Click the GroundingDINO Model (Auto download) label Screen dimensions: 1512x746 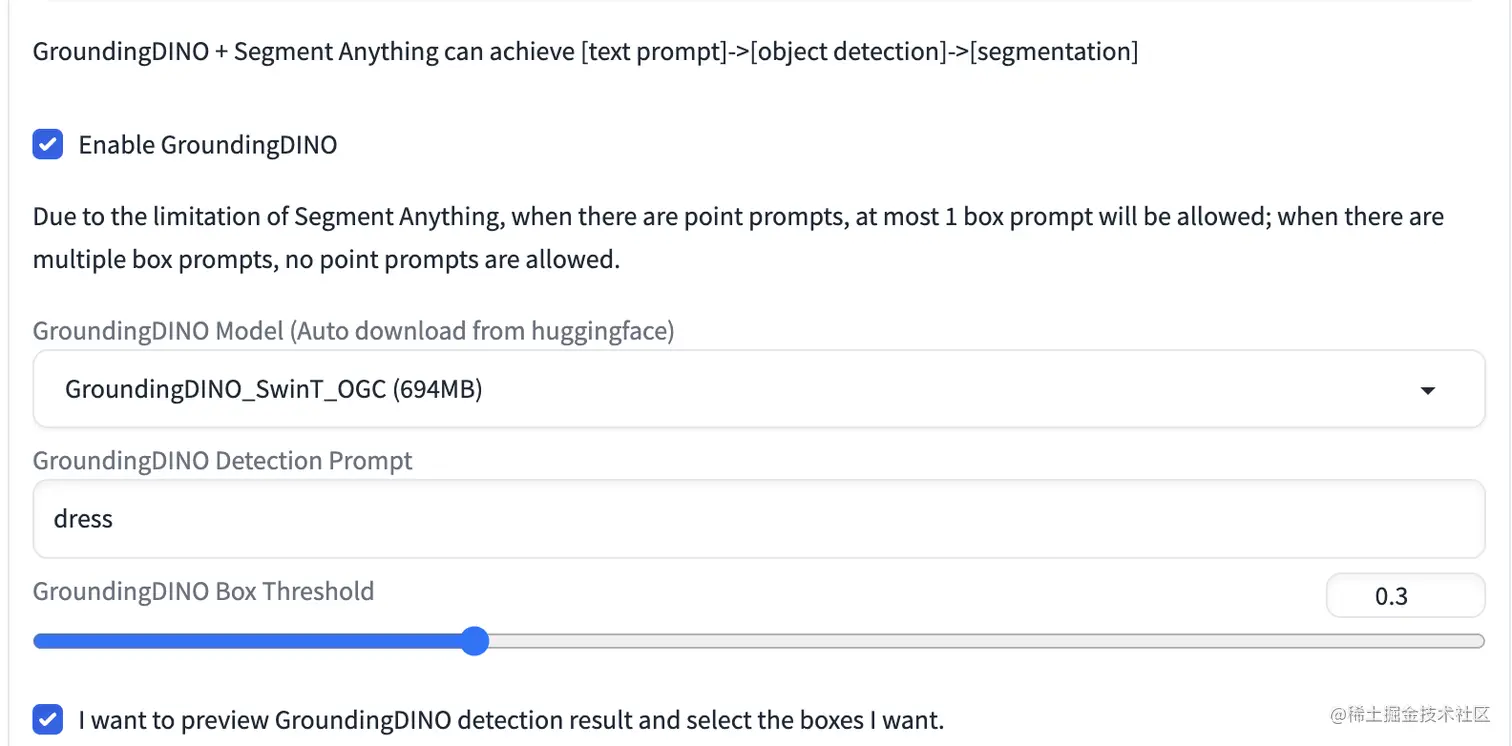point(353,330)
